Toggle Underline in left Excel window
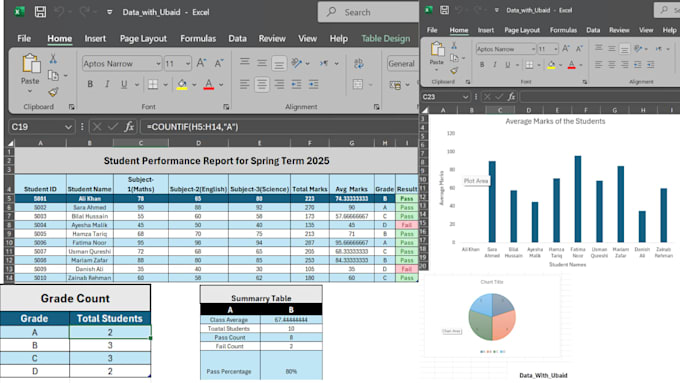 tap(124, 84)
